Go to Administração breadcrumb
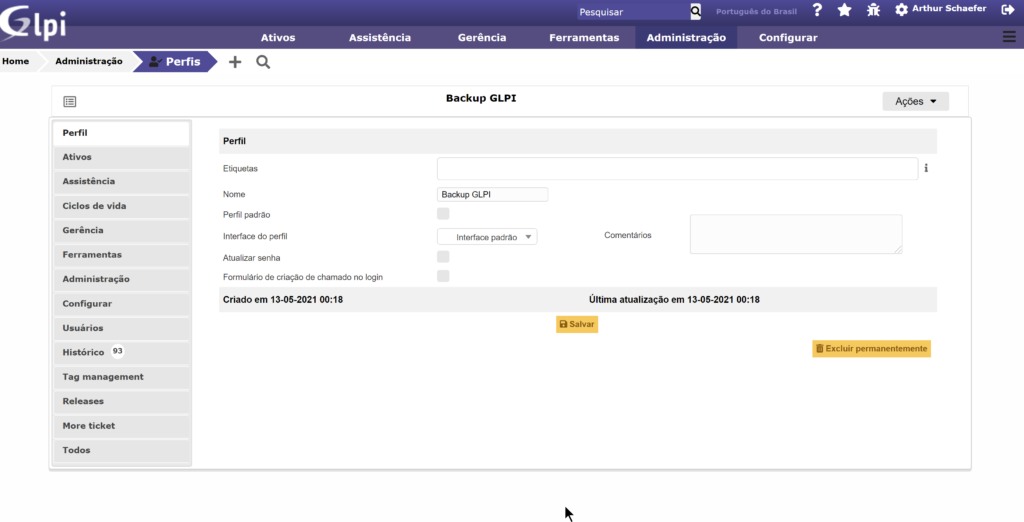The image size is (1024, 522). click(89, 61)
